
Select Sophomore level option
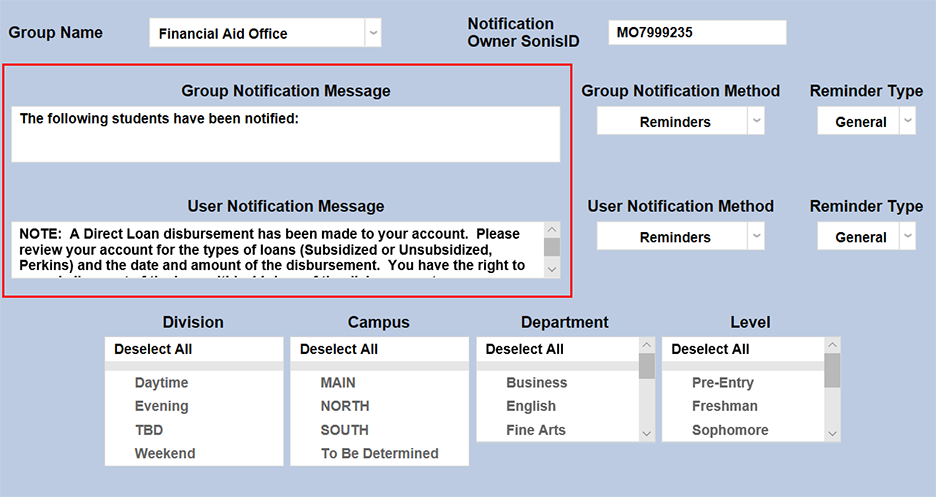[730, 430]
